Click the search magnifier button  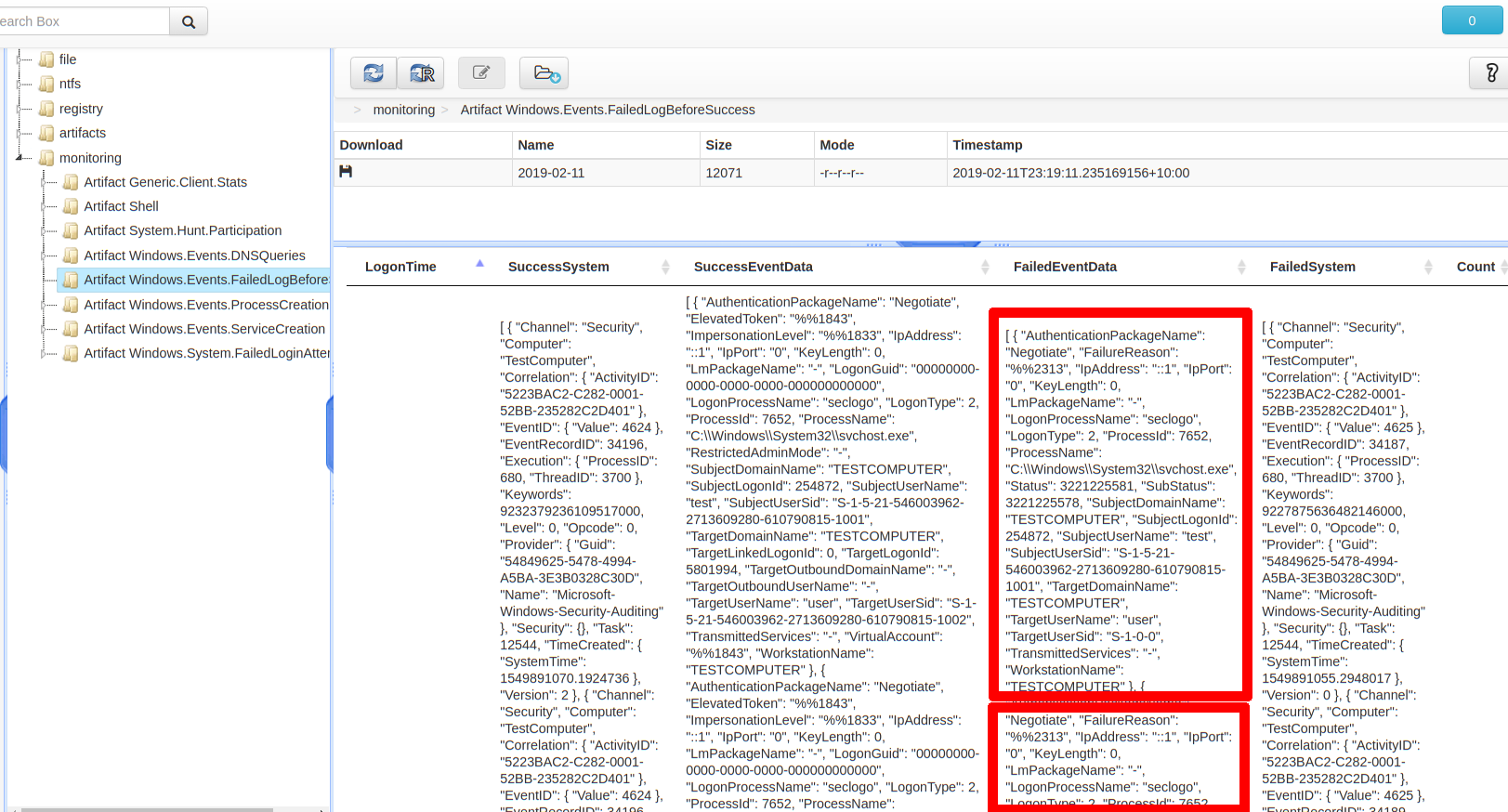point(189,21)
